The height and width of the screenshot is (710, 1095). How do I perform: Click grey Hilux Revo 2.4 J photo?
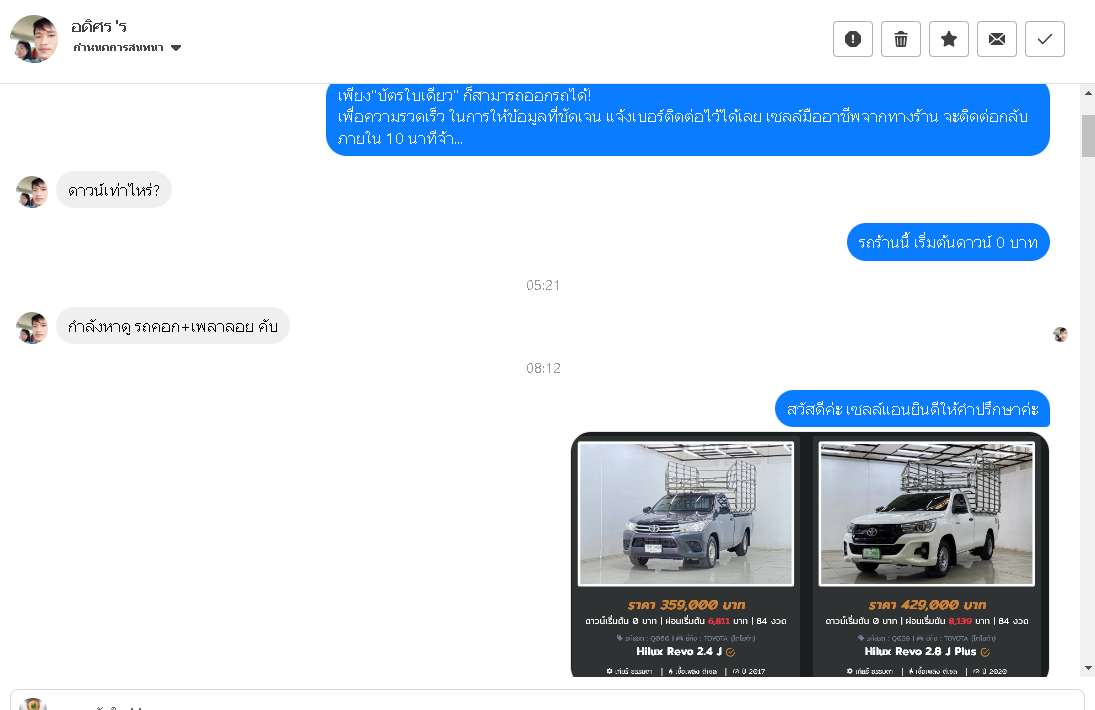(x=686, y=513)
